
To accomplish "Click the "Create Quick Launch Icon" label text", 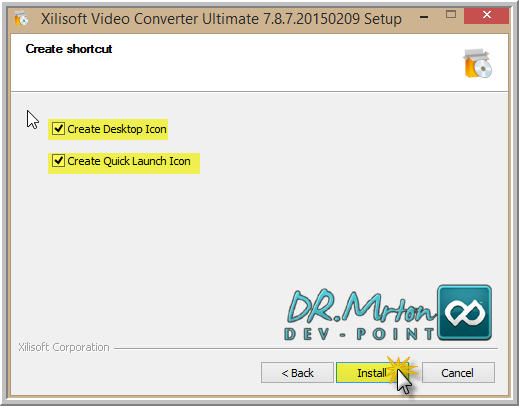I will (x=129, y=161).
